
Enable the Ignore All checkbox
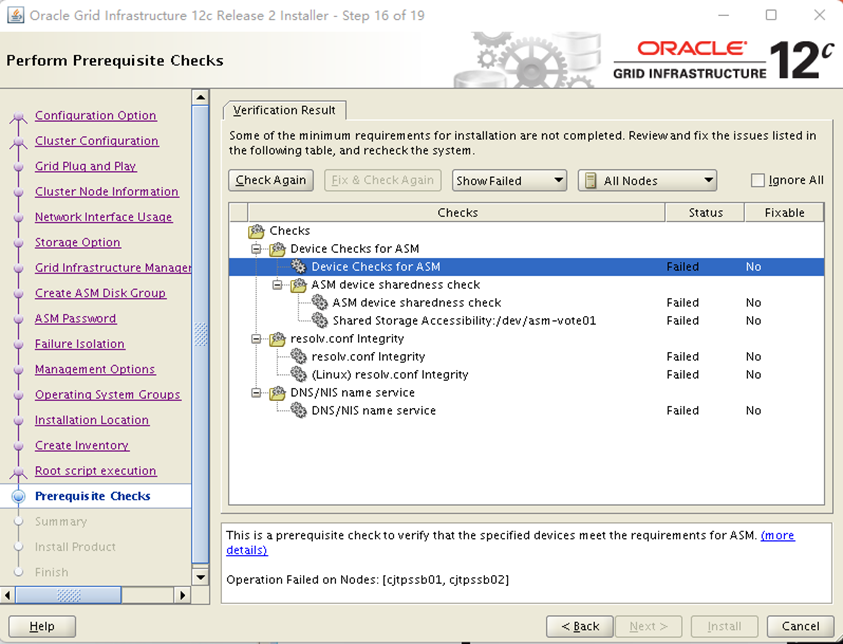pos(757,180)
